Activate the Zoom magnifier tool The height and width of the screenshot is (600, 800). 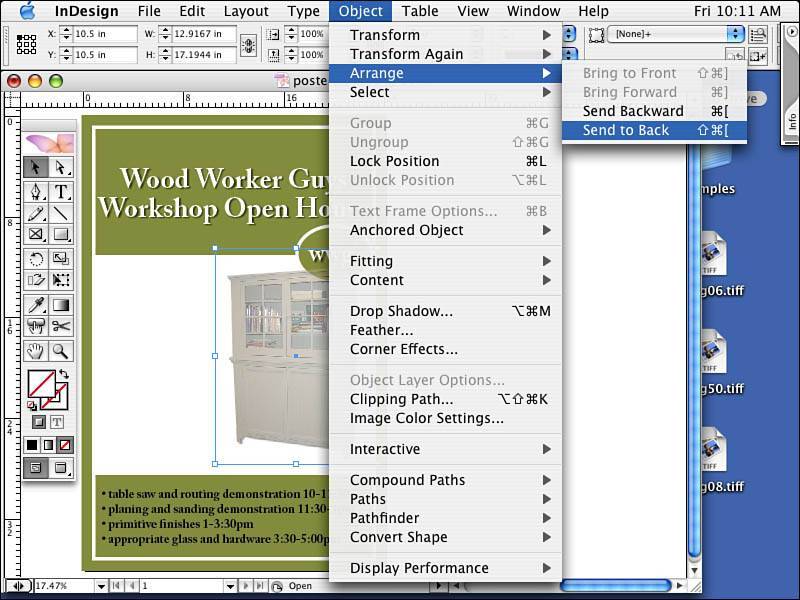point(62,351)
